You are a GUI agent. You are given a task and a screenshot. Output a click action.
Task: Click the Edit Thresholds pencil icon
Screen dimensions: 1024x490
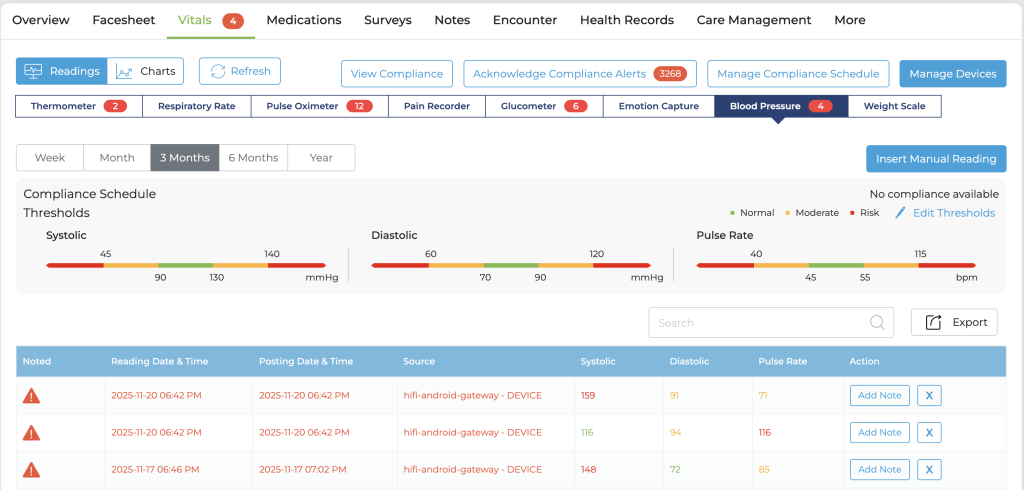900,213
